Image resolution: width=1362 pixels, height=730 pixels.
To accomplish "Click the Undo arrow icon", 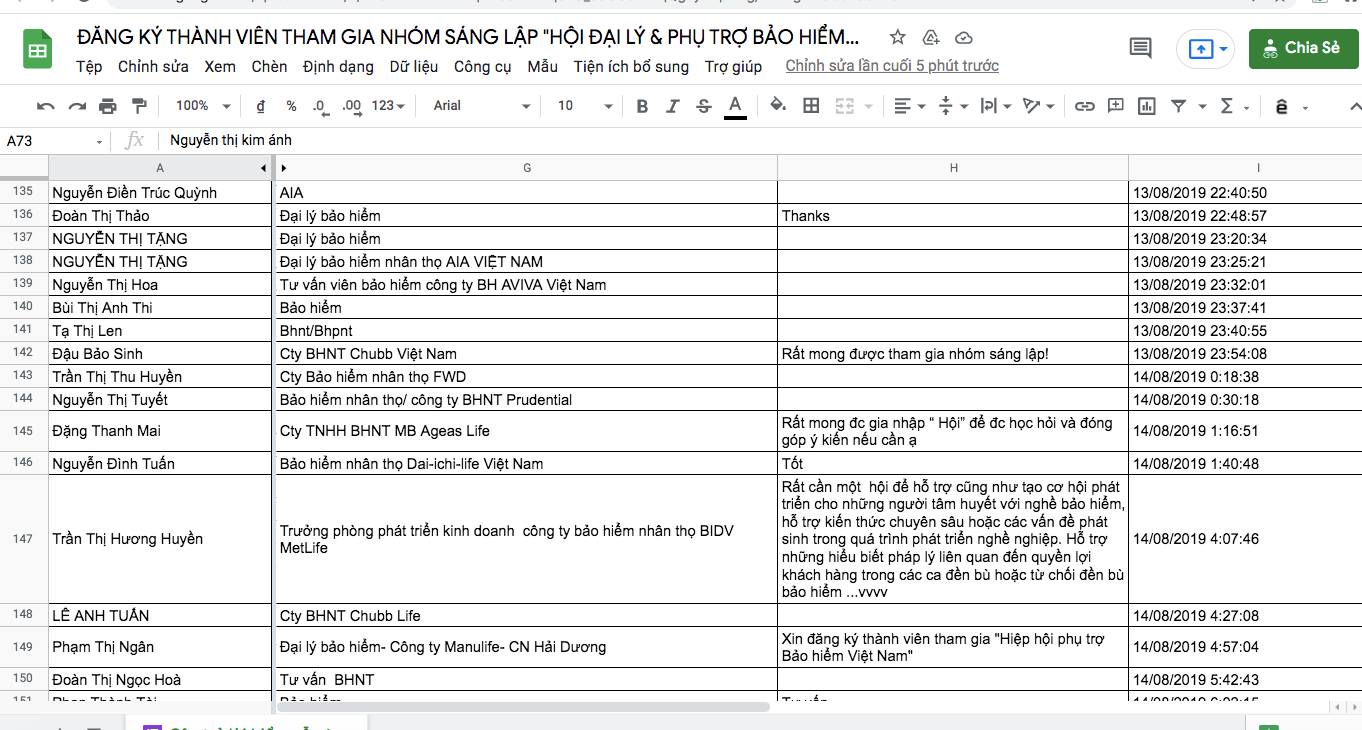I will (x=46, y=106).
